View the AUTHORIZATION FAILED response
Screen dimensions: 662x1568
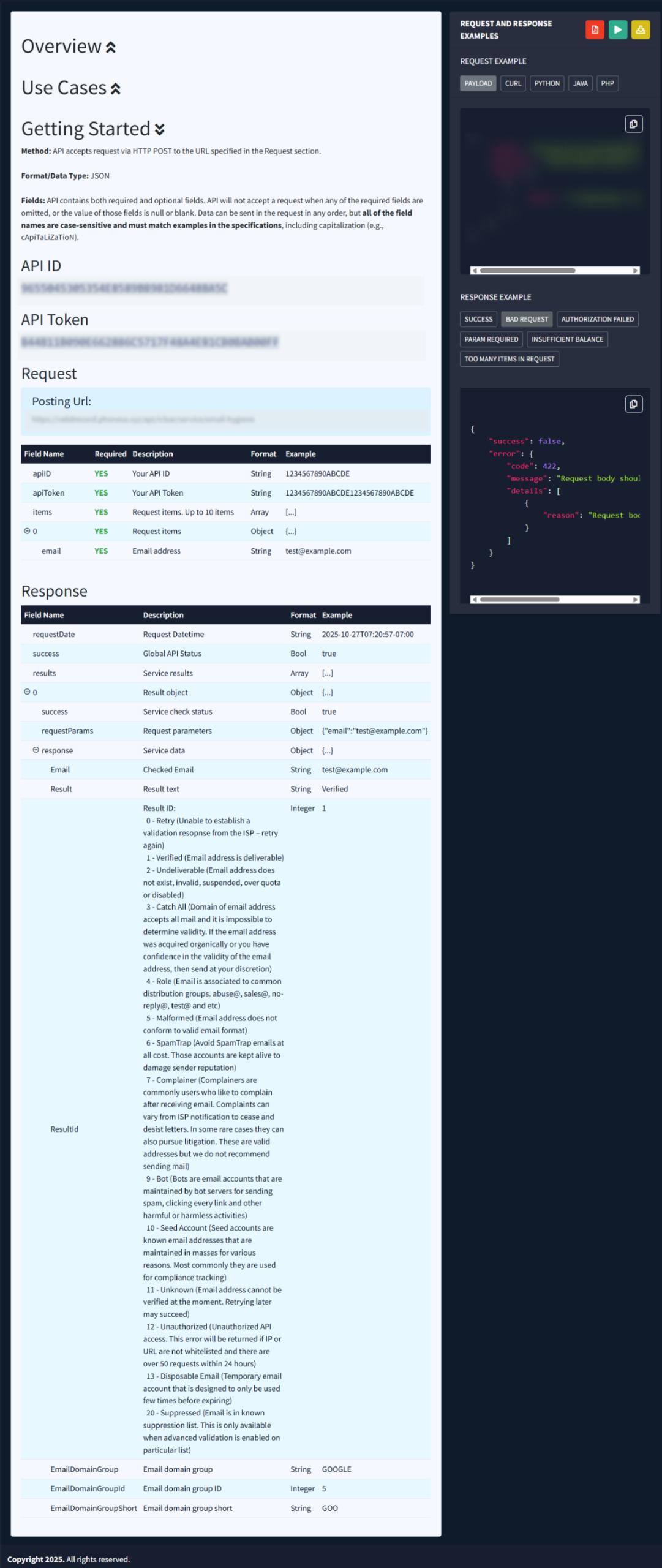click(597, 319)
